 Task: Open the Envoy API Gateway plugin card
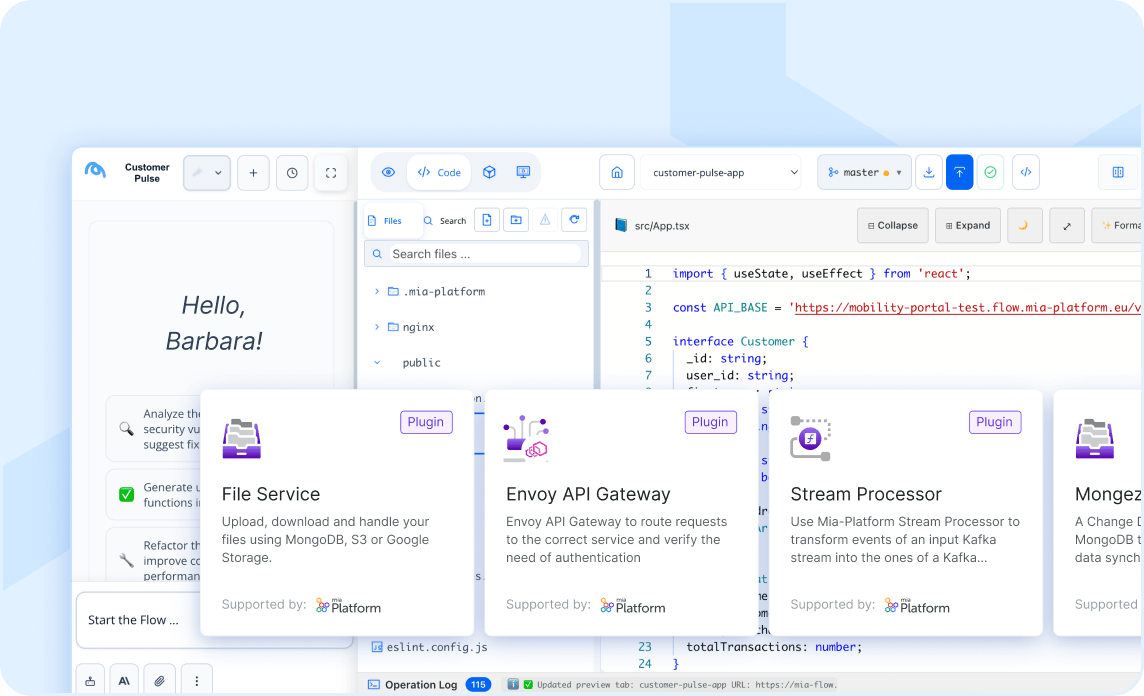point(622,513)
